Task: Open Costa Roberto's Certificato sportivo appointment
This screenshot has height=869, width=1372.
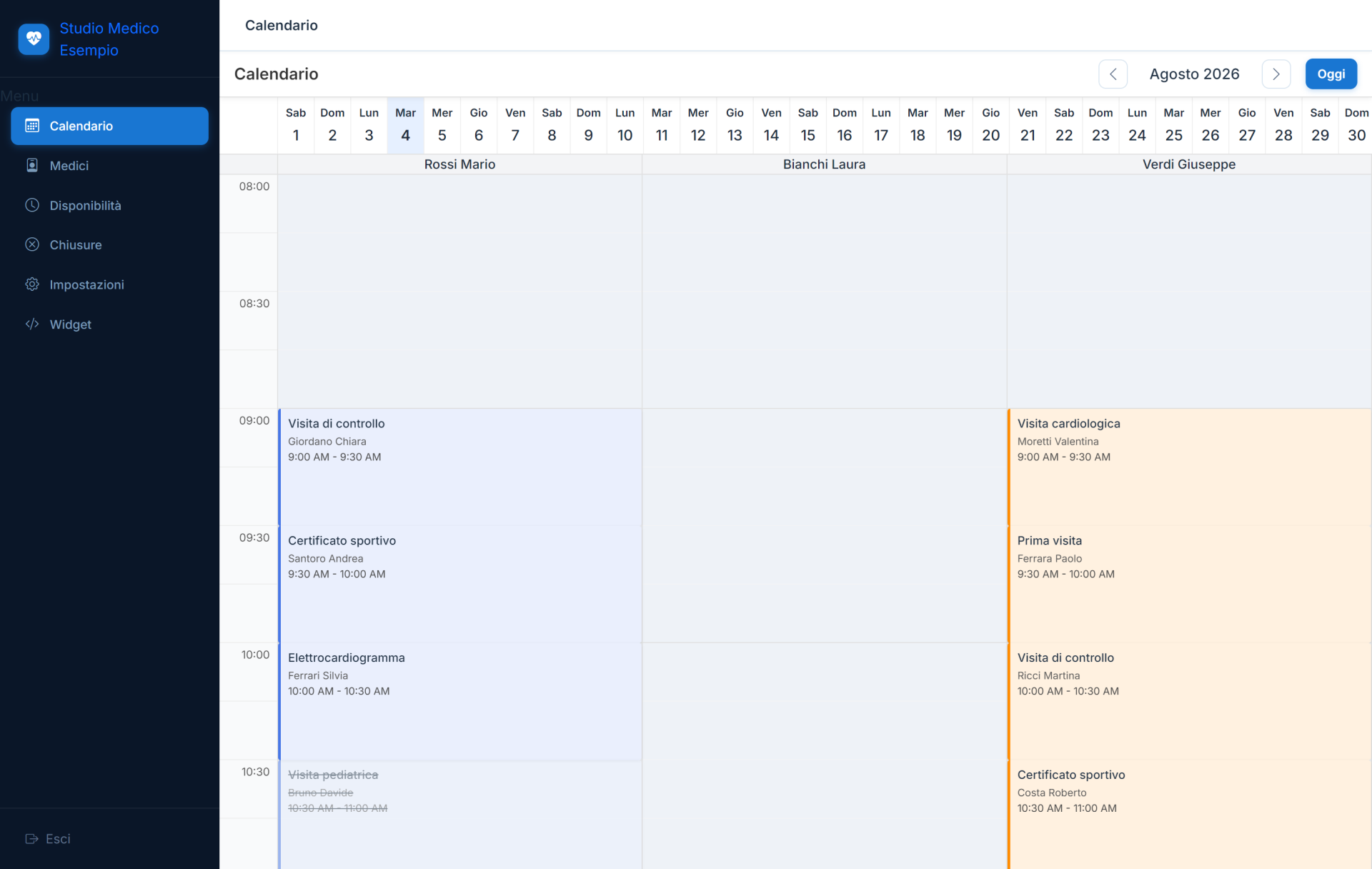Action: click(1189, 815)
